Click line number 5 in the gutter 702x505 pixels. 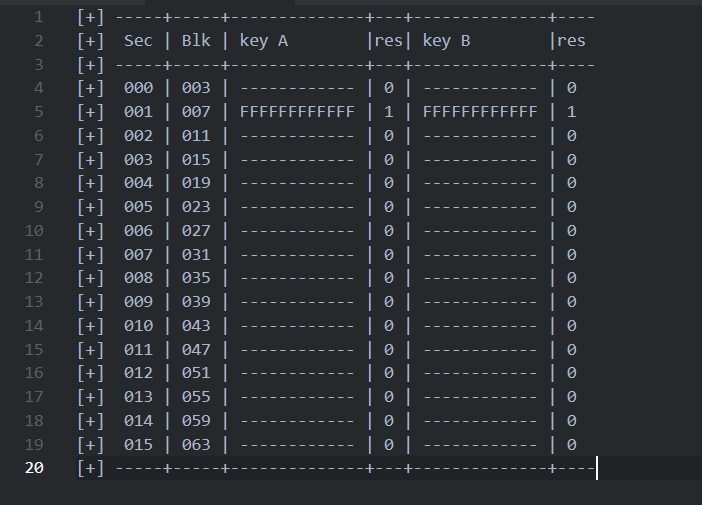pyautogui.click(x=38, y=112)
